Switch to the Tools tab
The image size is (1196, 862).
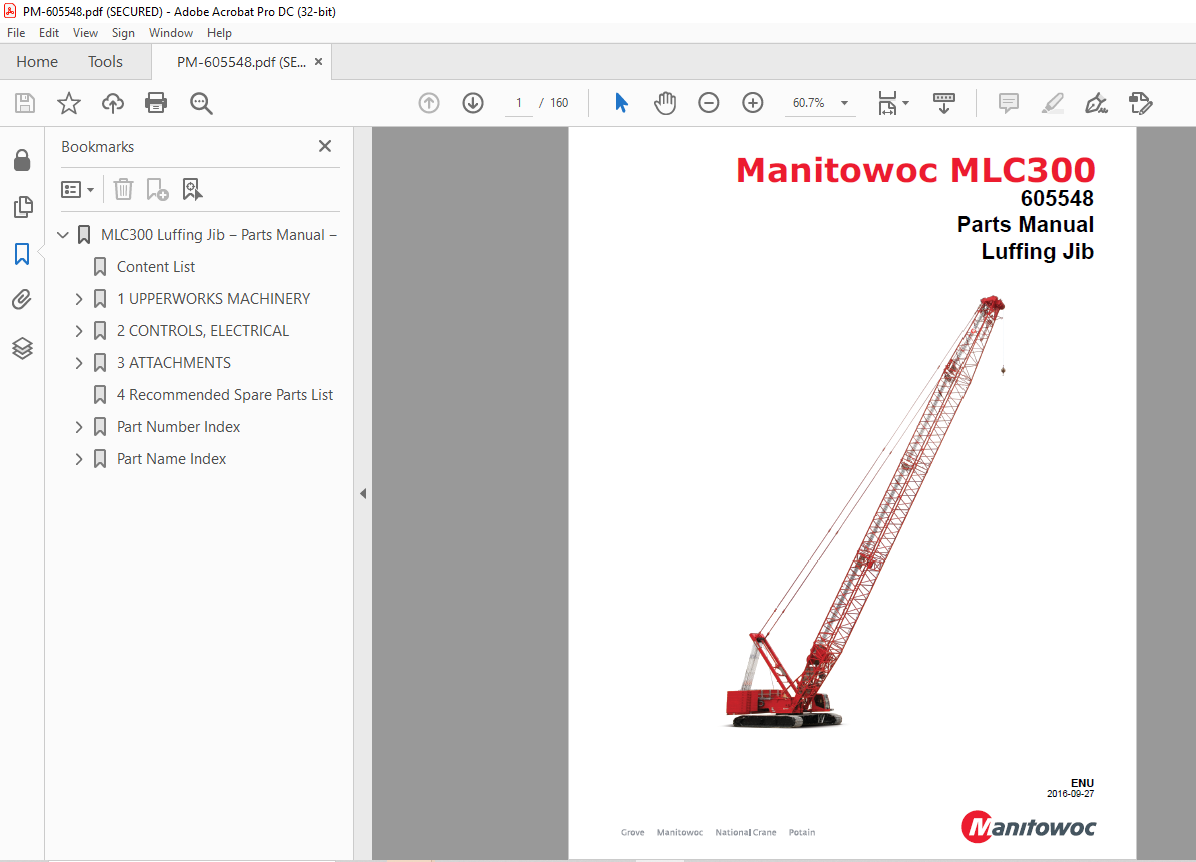tap(105, 62)
